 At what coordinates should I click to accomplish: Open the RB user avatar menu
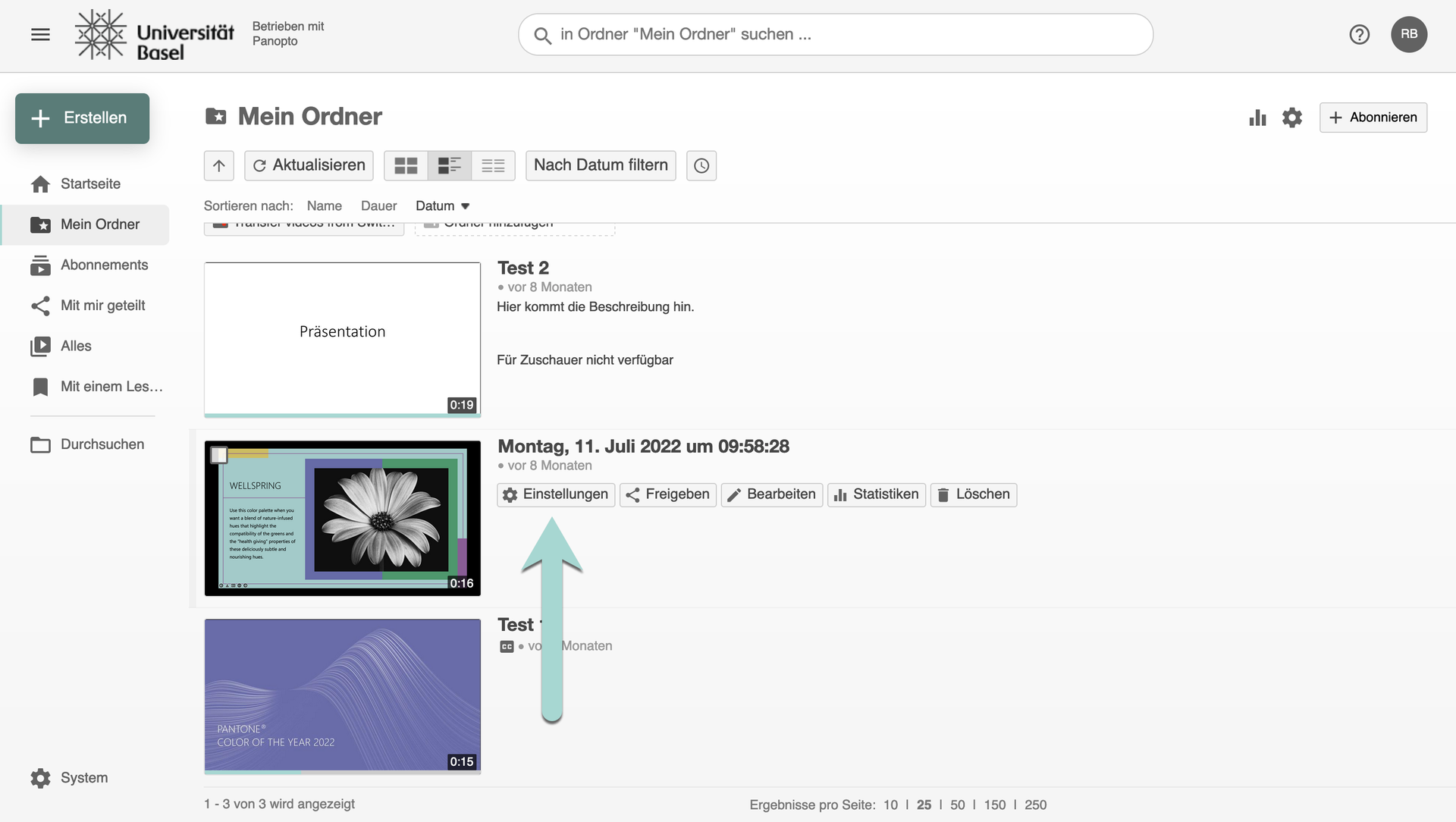[1408, 34]
